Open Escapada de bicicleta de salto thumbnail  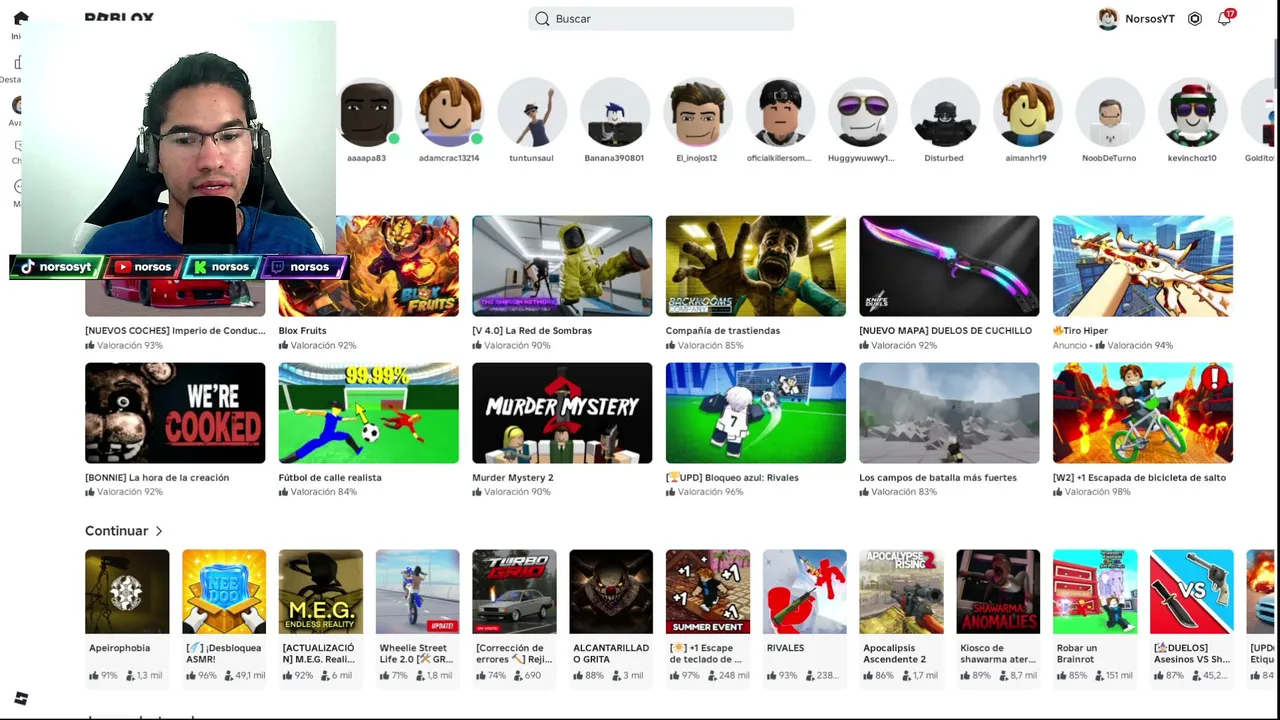(x=1143, y=413)
